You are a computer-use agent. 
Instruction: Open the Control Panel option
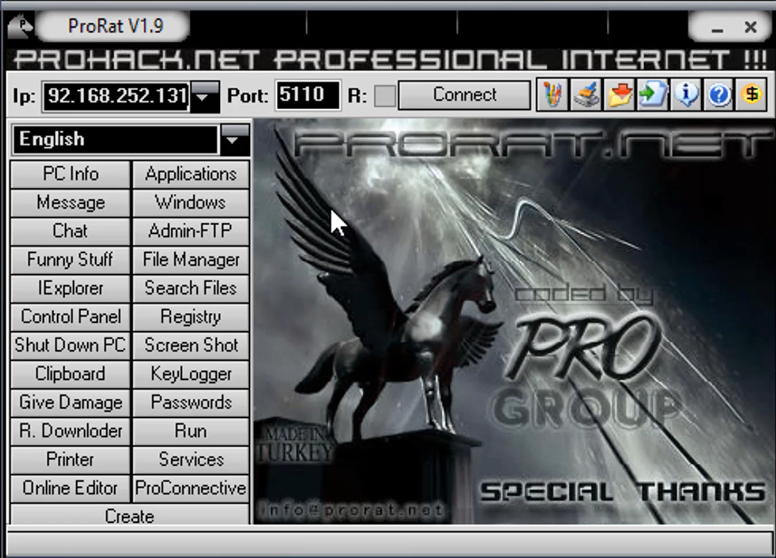[70, 317]
